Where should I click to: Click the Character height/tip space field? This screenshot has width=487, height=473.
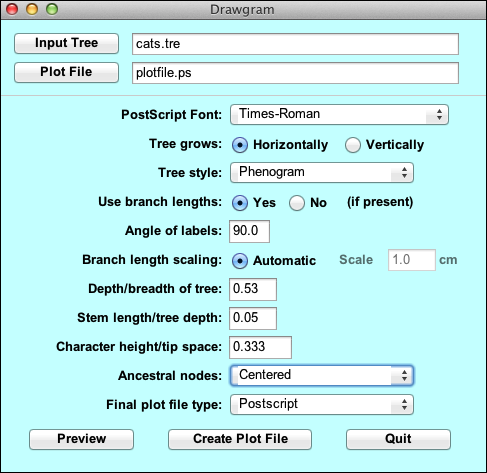(260, 347)
